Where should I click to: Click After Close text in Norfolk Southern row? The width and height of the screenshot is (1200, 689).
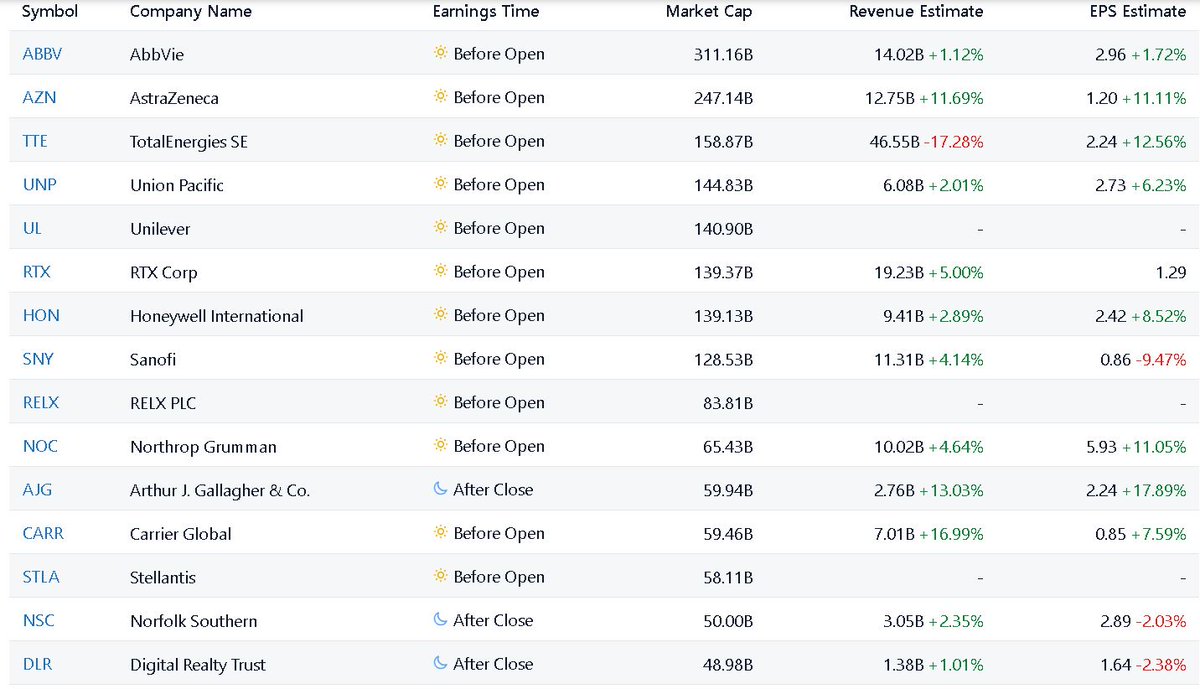pos(493,620)
